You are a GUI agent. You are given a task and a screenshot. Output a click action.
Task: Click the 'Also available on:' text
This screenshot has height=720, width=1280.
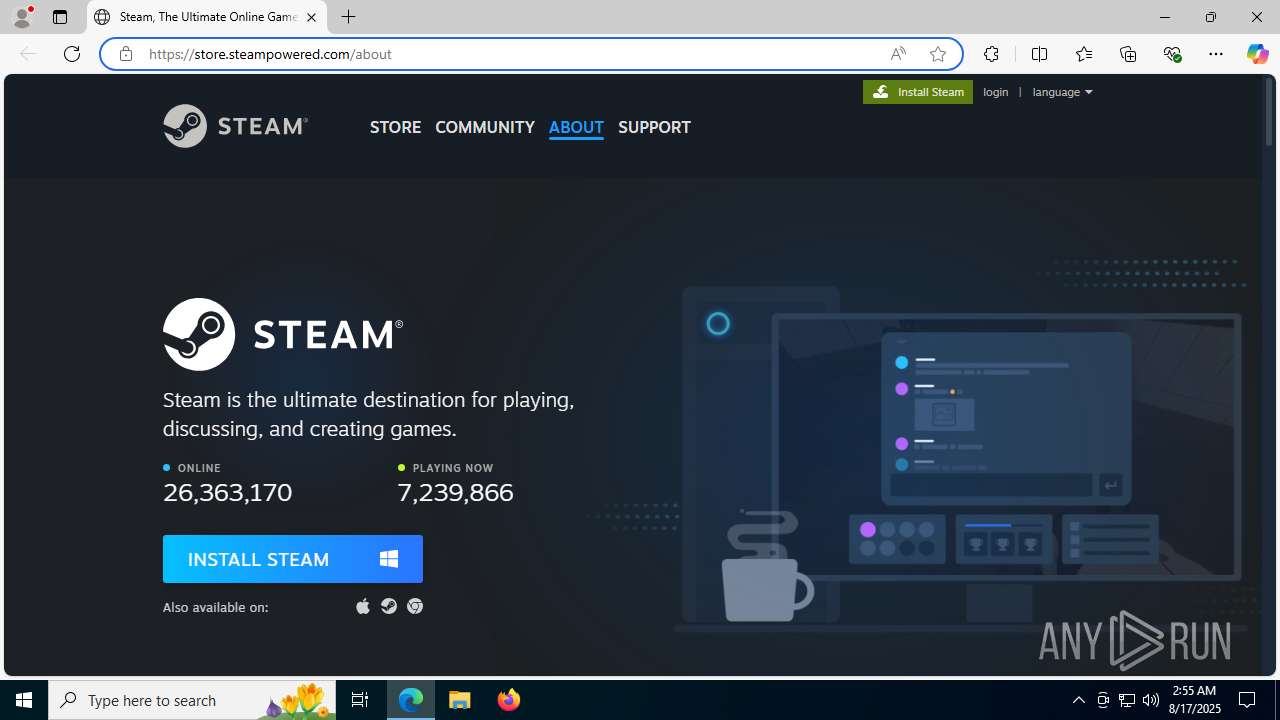click(x=215, y=607)
